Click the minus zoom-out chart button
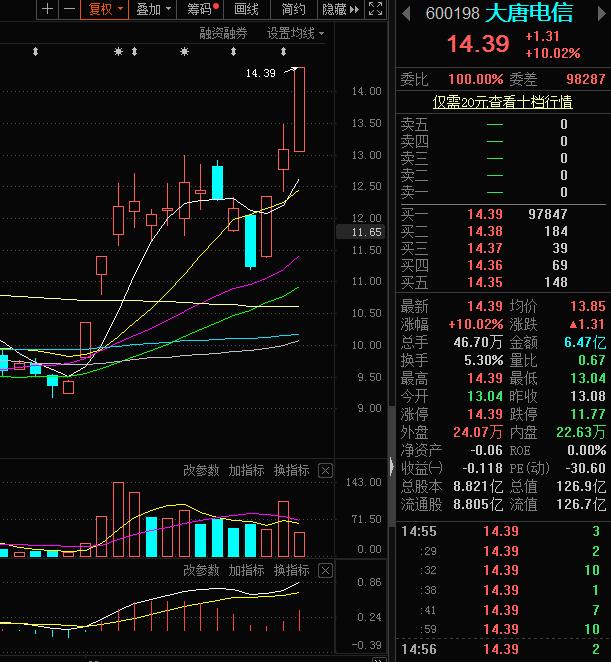 pyautogui.click(x=69, y=9)
